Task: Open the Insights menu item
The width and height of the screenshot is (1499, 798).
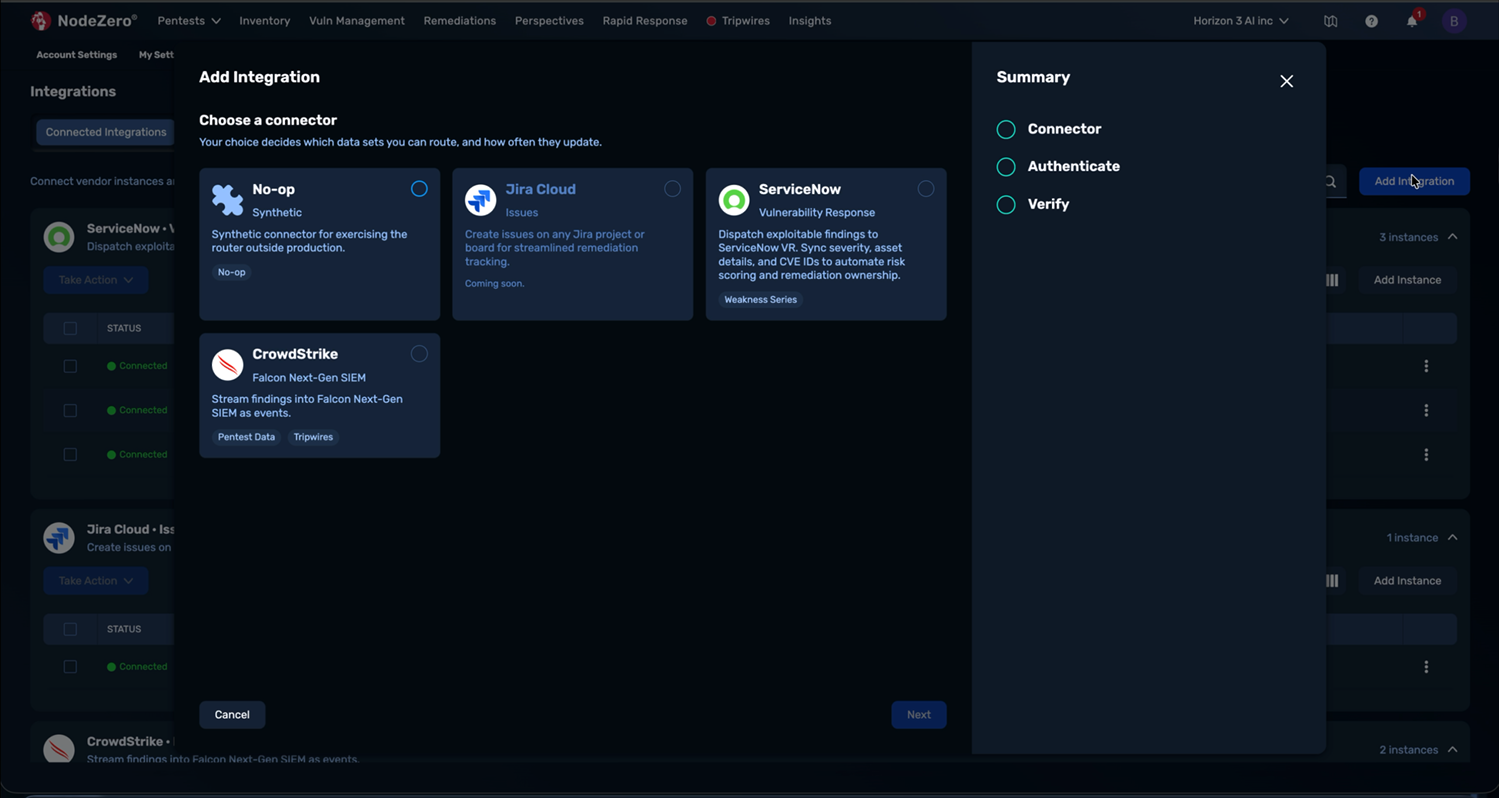Action: click(x=810, y=21)
